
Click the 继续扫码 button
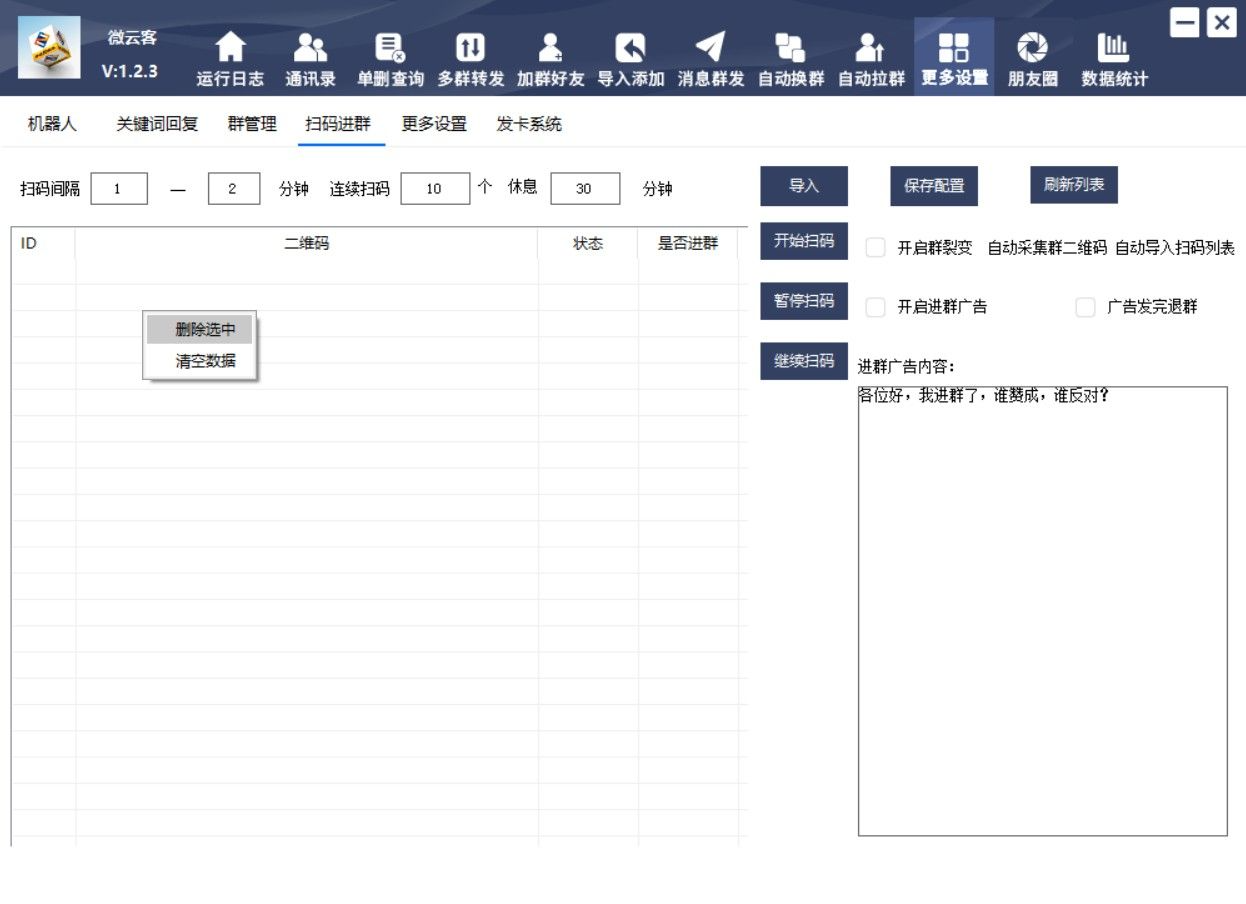point(804,361)
